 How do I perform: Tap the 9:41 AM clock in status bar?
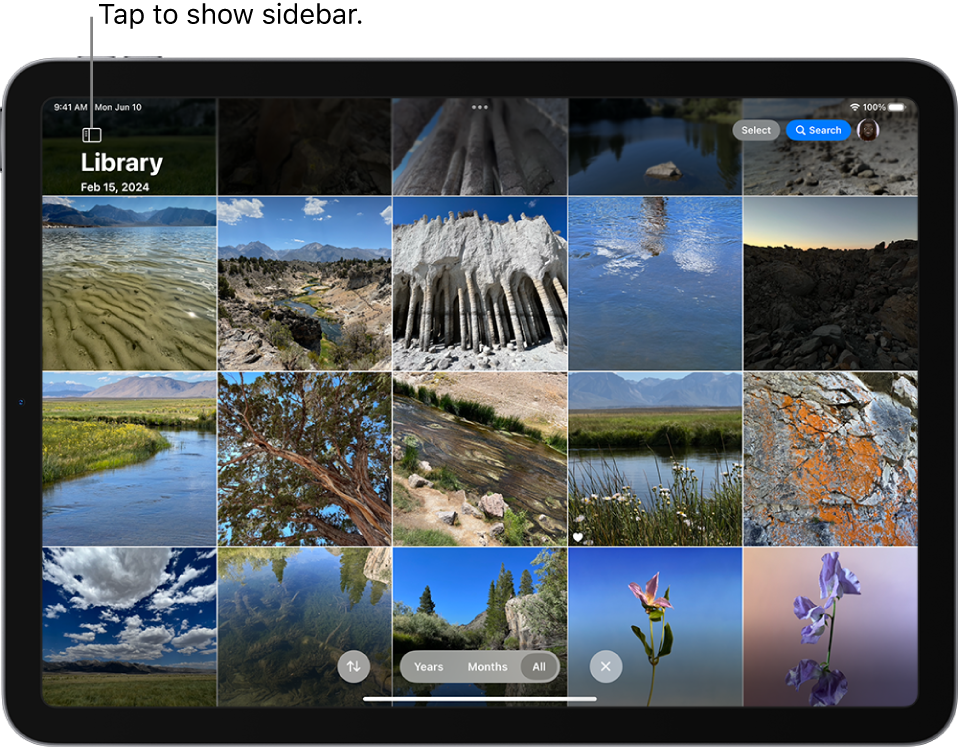coord(70,107)
